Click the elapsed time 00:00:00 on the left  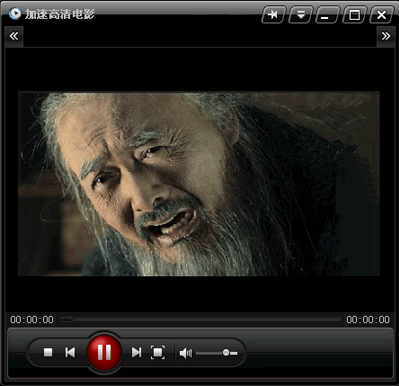(32, 320)
